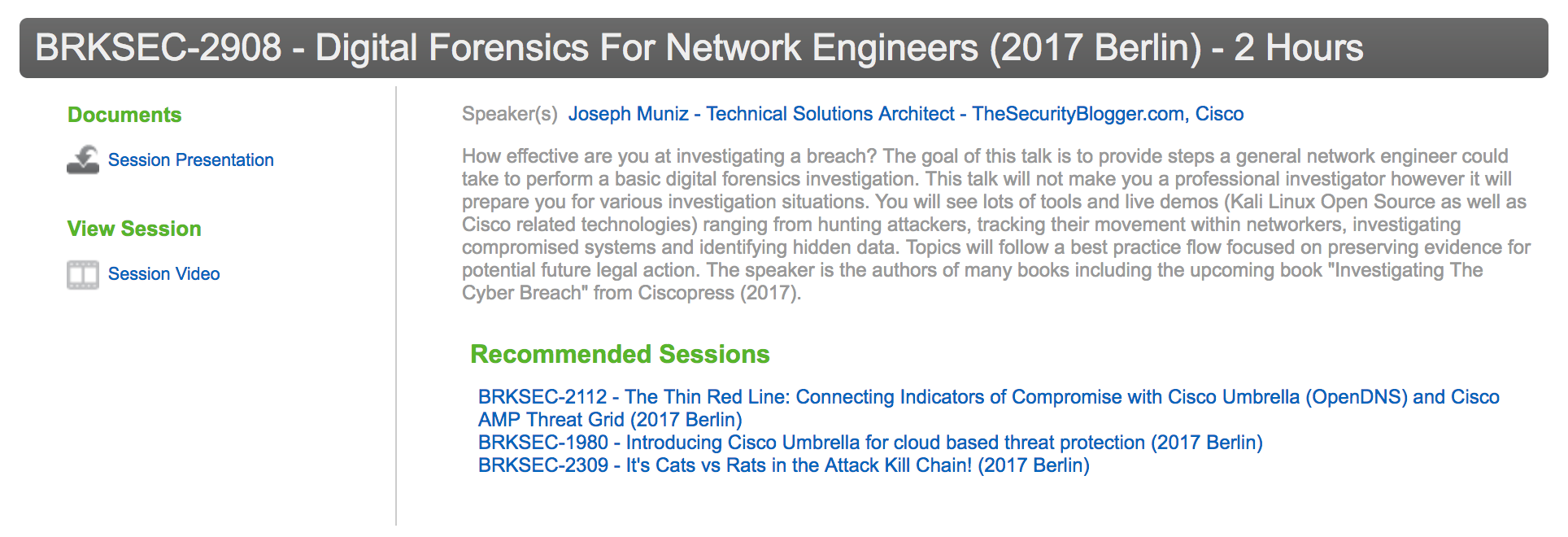Open BRKSEC-2309 Cats vs Rats session
Screen dimensions: 1568x537
coord(783,465)
